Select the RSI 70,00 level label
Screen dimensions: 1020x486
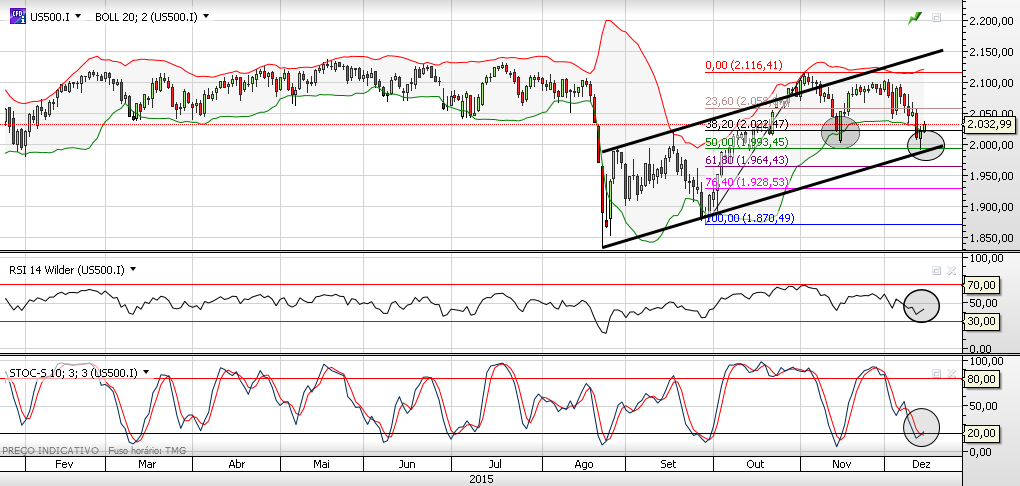[x=984, y=285]
